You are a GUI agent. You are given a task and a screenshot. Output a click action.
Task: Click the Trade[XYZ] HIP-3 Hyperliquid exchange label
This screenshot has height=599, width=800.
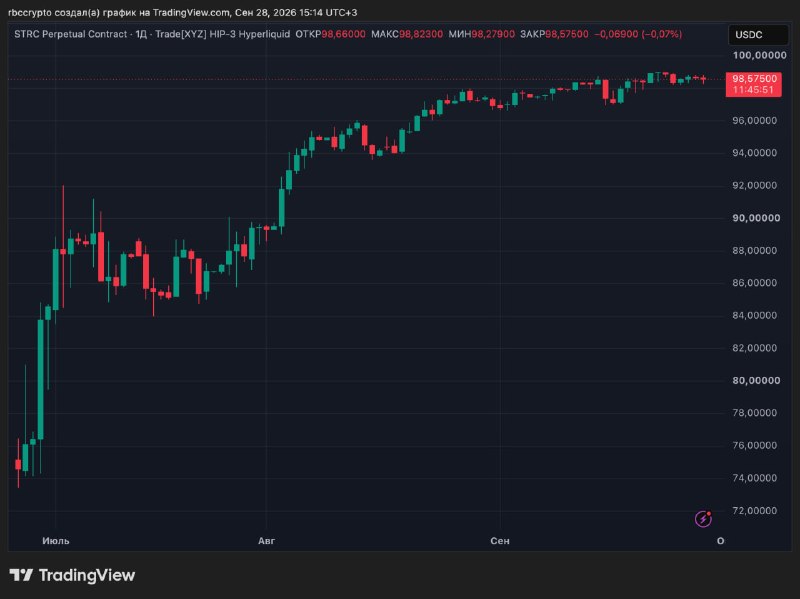point(222,34)
